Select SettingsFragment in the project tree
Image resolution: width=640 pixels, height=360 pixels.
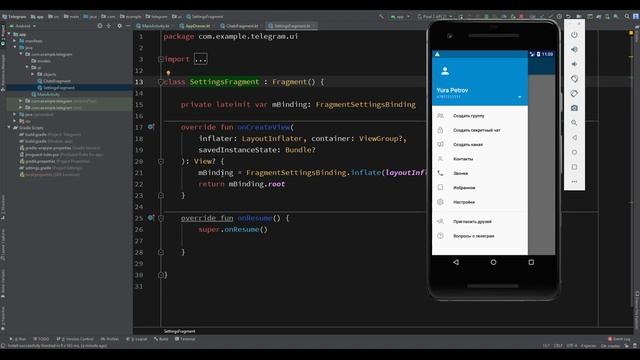click(x=59, y=88)
